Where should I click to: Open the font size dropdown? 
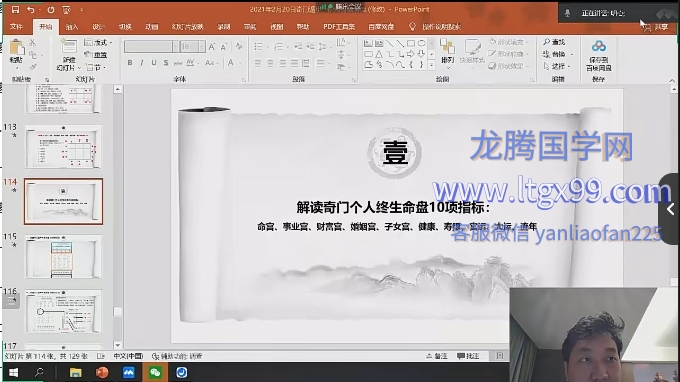click(202, 46)
